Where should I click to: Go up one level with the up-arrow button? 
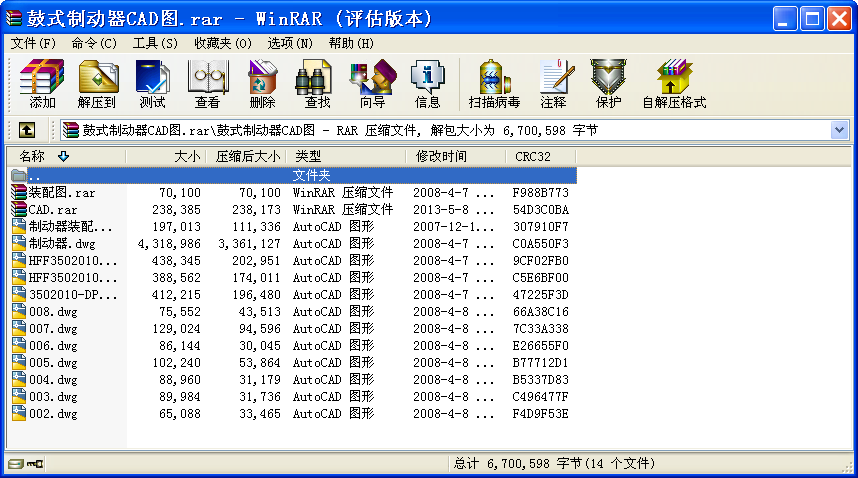(x=27, y=130)
